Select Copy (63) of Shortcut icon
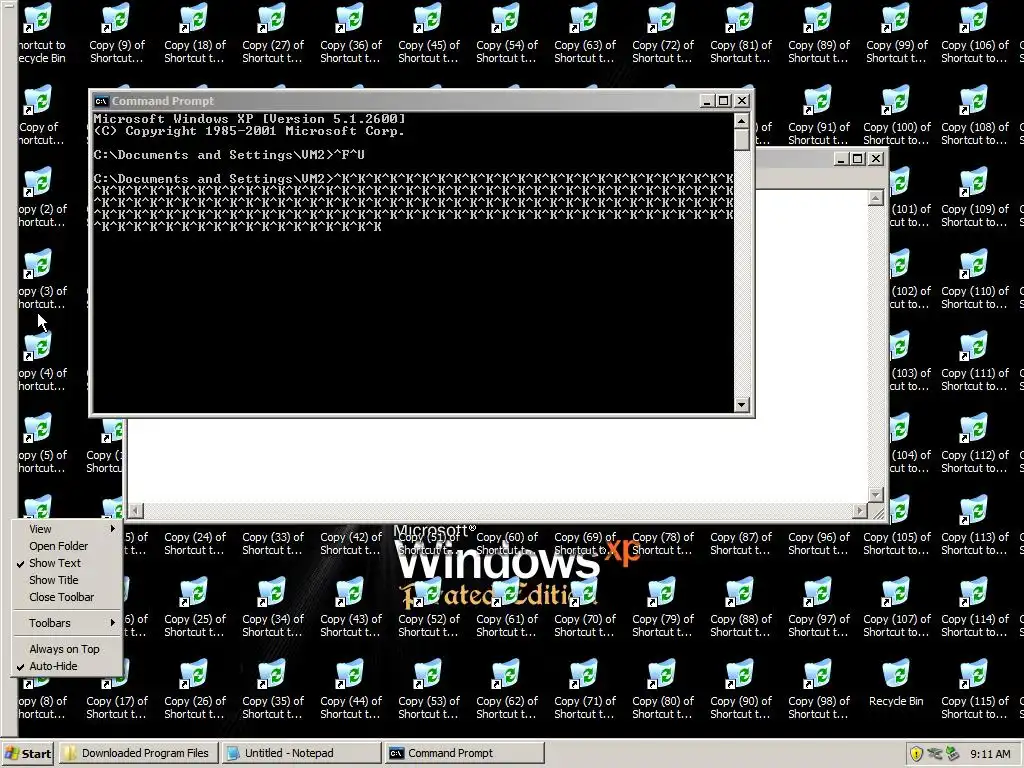This screenshot has width=1024, height=768. click(x=584, y=32)
